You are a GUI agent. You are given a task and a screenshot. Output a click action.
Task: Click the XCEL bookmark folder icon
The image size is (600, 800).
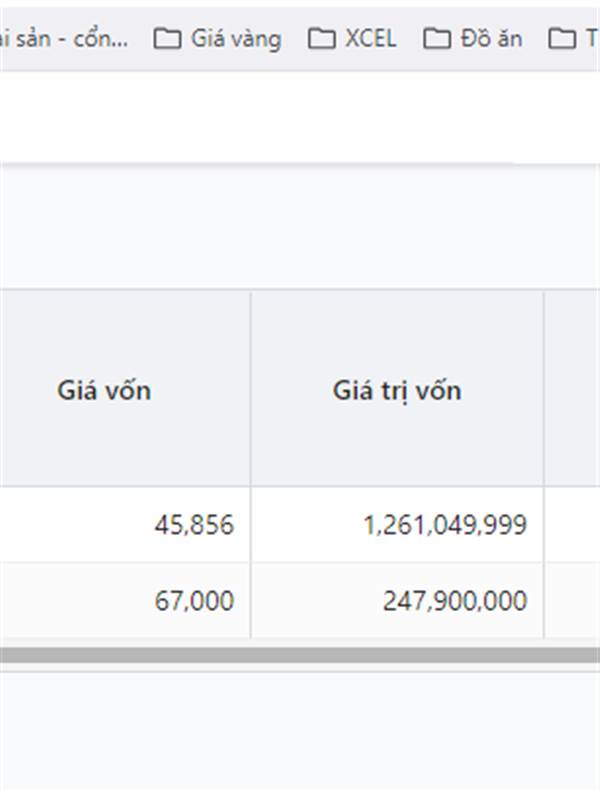pos(322,39)
